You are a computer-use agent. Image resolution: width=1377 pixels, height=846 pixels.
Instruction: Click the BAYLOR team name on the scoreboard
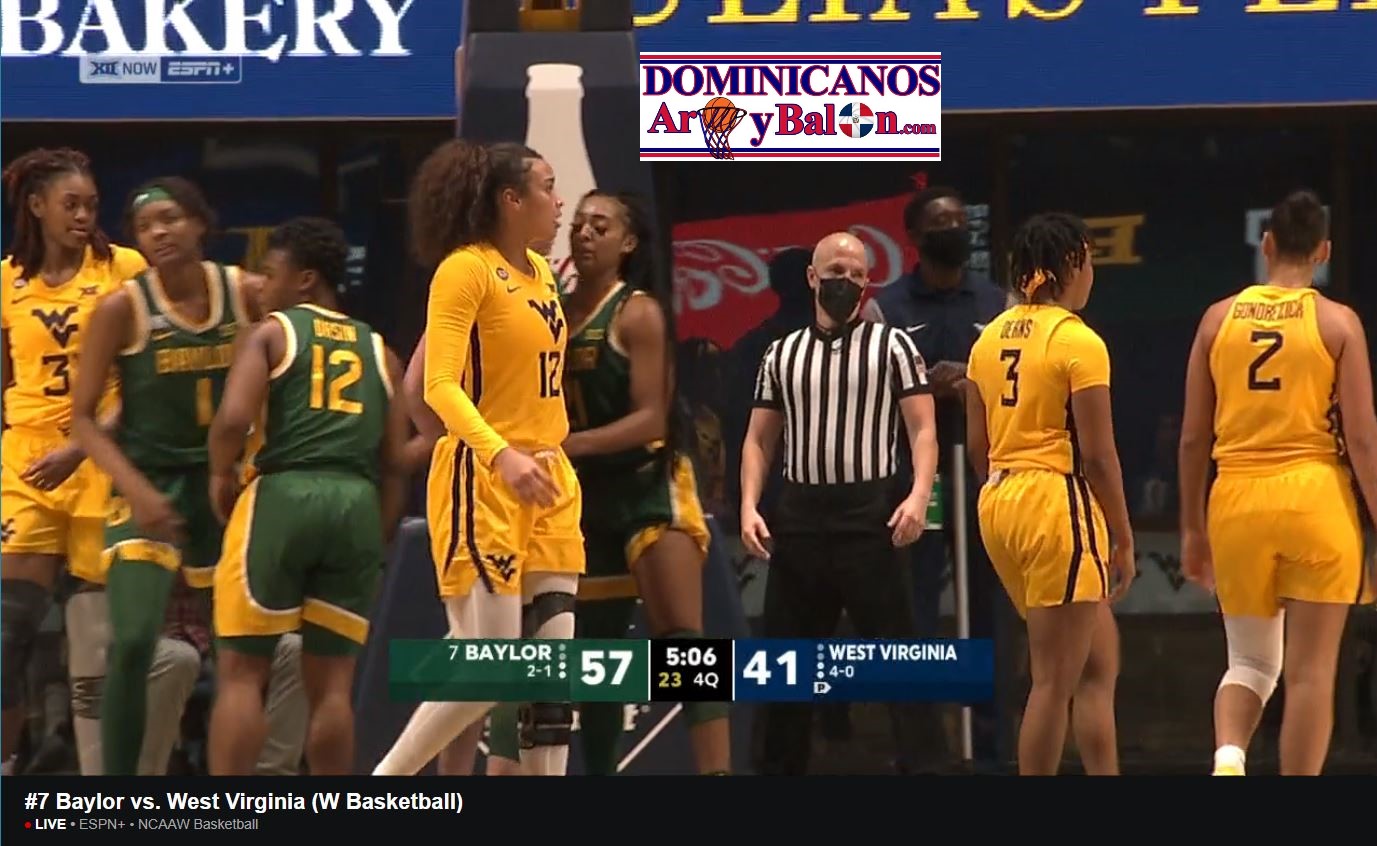click(508, 653)
